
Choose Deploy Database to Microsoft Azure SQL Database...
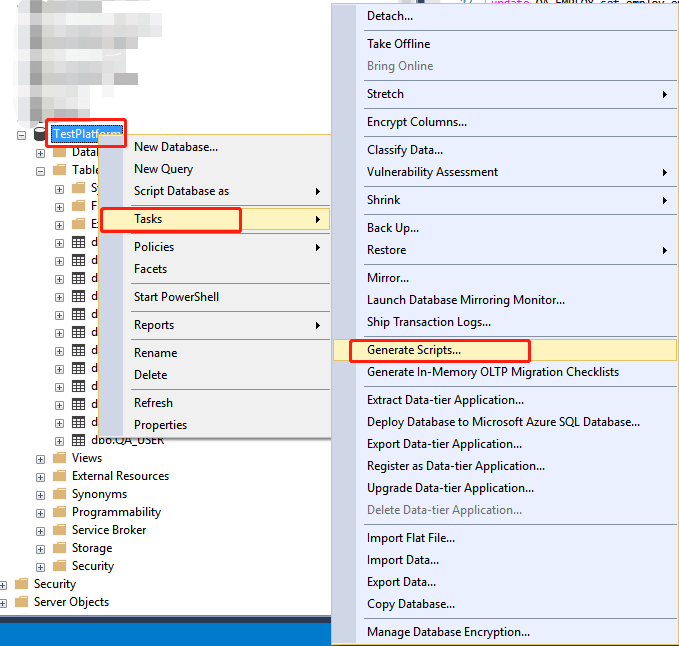pyautogui.click(x=504, y=422)
